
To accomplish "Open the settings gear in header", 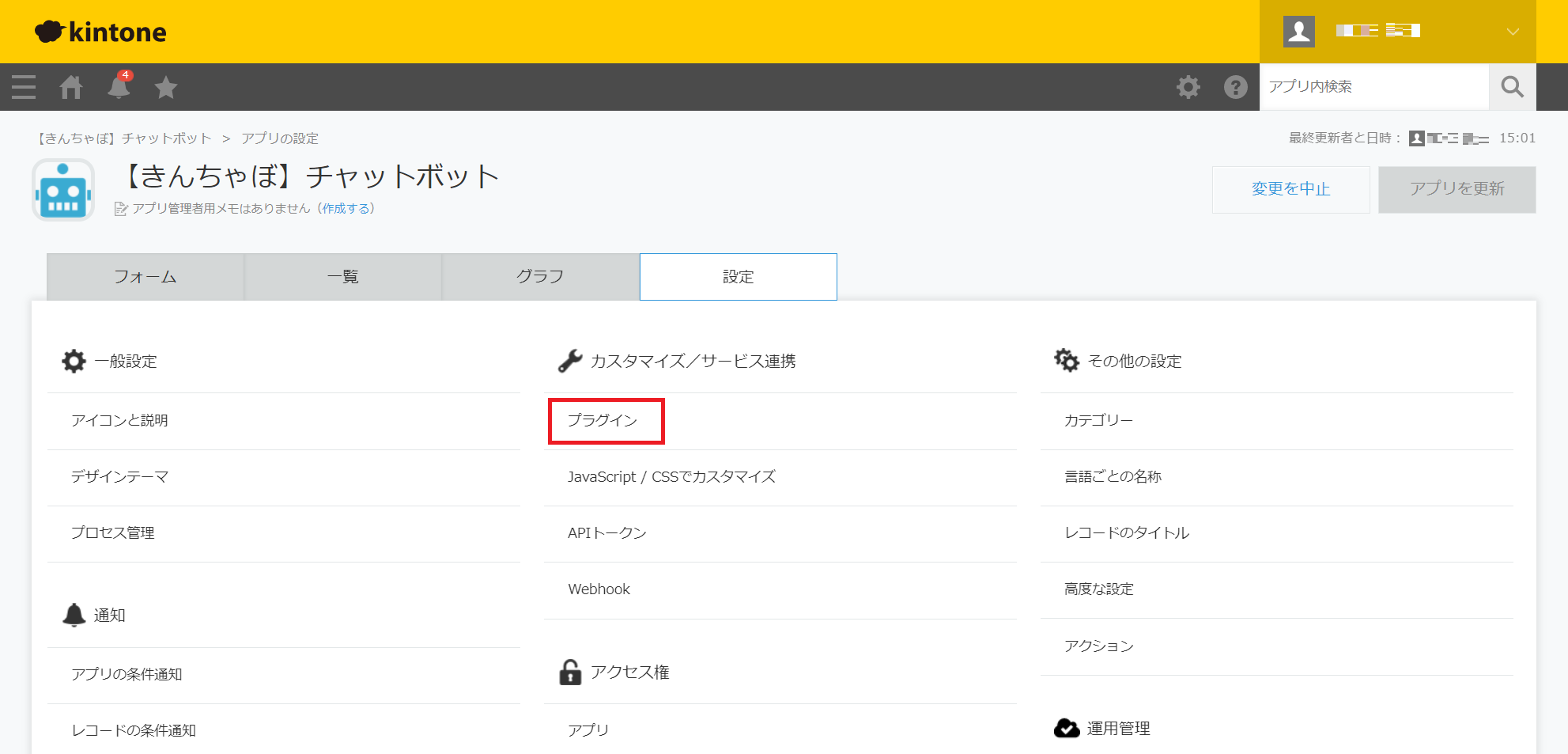I will pos(1188,87).
